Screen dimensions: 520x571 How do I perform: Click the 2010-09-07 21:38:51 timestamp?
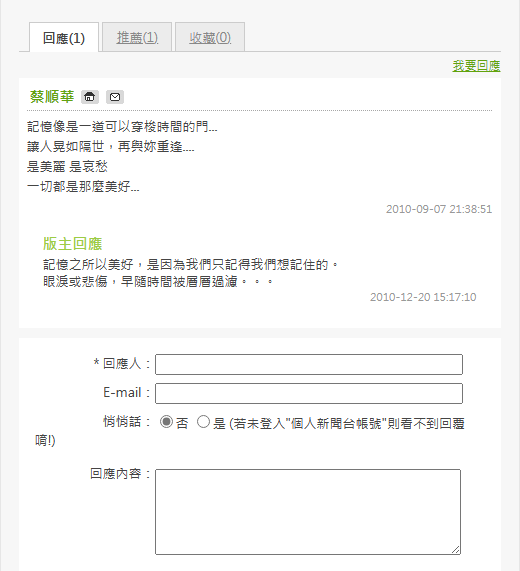coord(439,209)
